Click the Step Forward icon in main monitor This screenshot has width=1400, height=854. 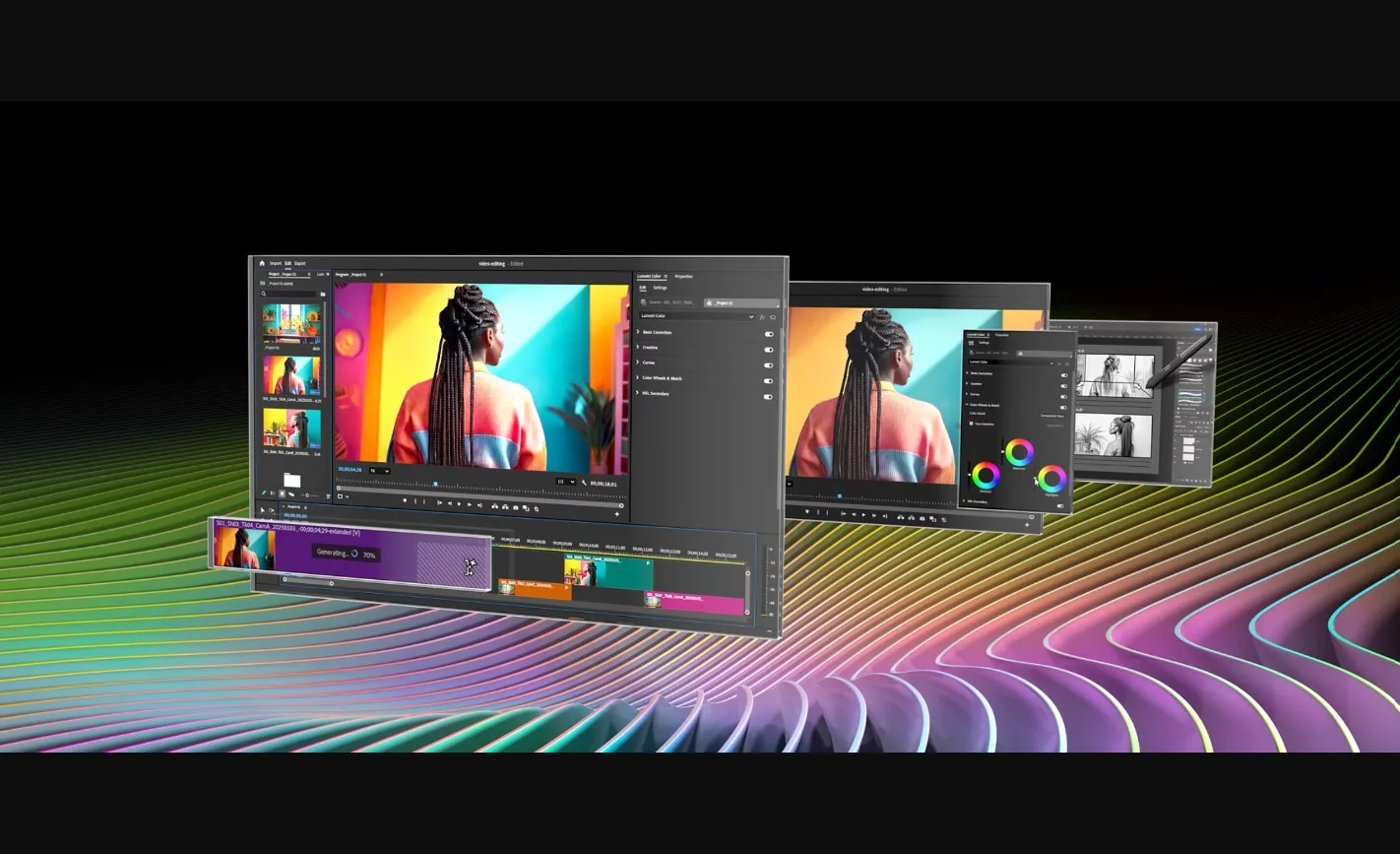pyautogui.click(x=470, y=504)
